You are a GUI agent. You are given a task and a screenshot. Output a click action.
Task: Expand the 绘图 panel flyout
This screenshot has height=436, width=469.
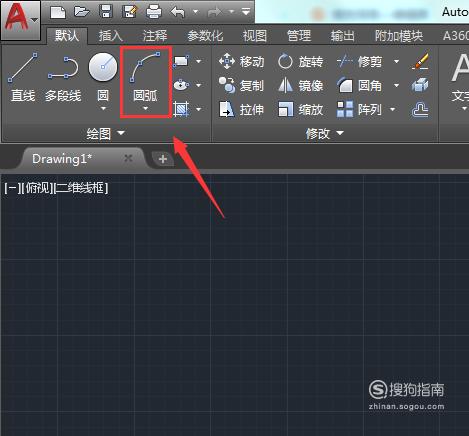(106, 134)
